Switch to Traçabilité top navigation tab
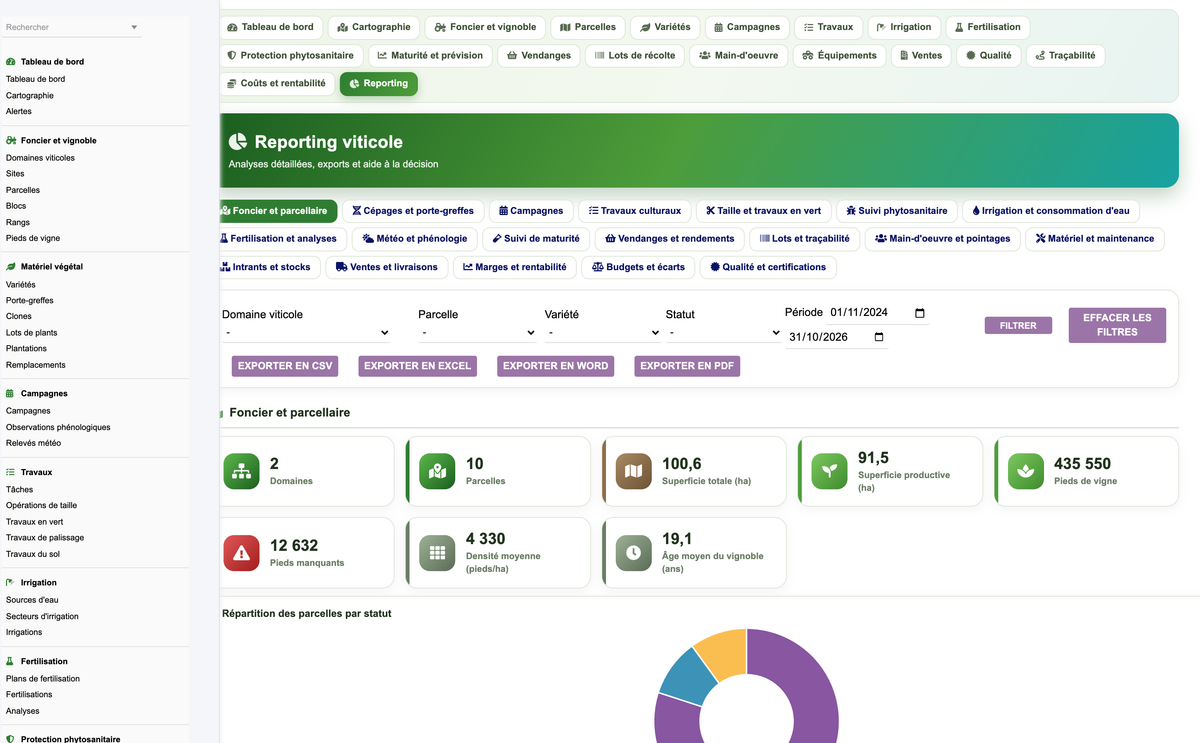 point(1065,55)
